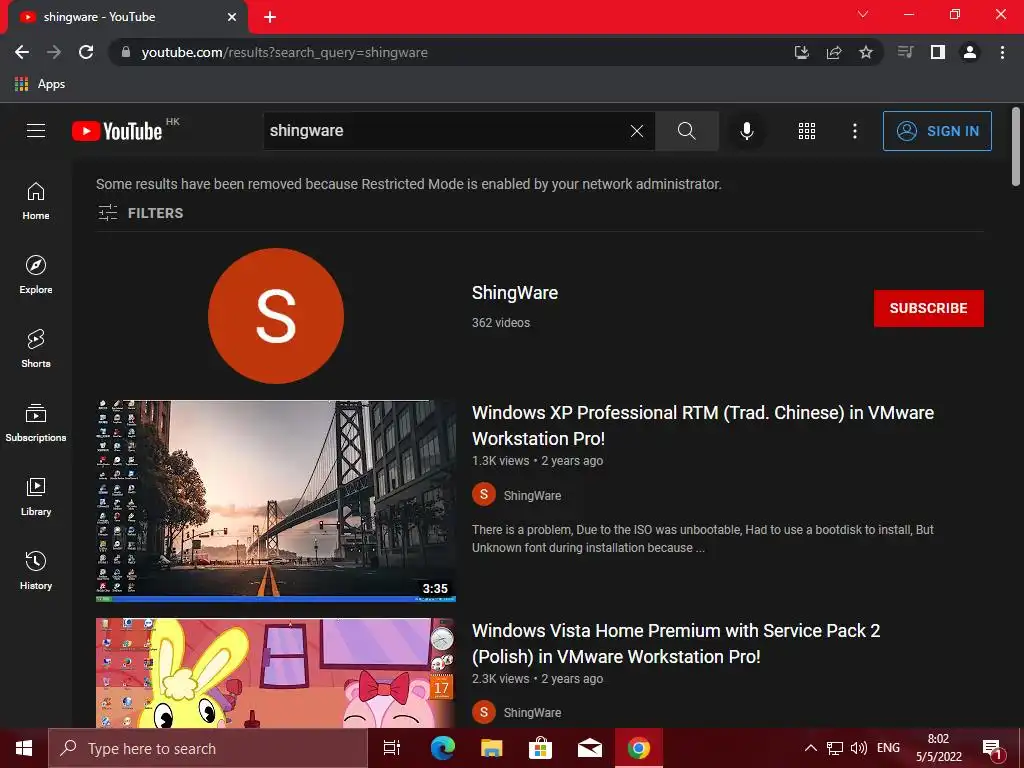Open taskbar clock showing 8:02
This screenshot has width=1024, height=768.
[938, 748]
